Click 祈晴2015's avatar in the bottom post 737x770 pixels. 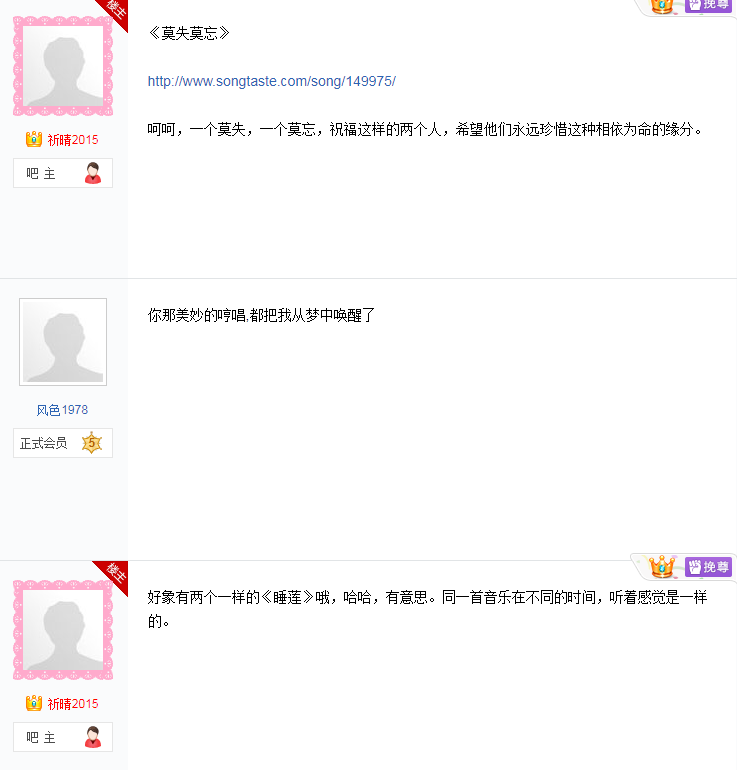[62, 629]
